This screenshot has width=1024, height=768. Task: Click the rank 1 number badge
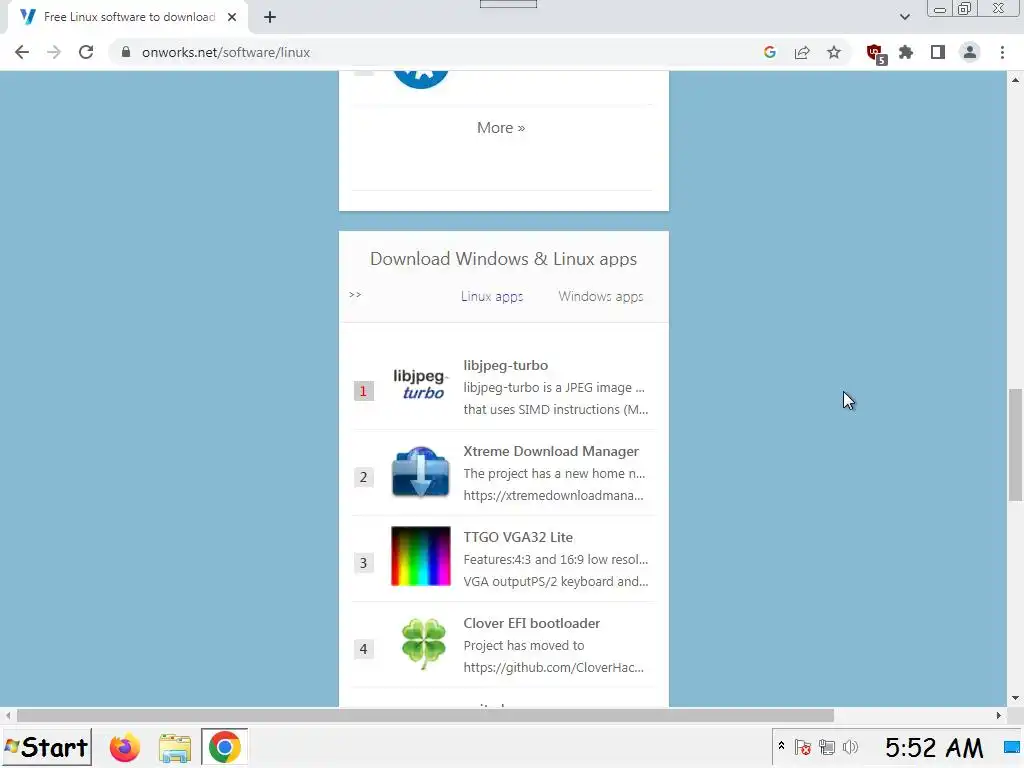coord(364,391)
